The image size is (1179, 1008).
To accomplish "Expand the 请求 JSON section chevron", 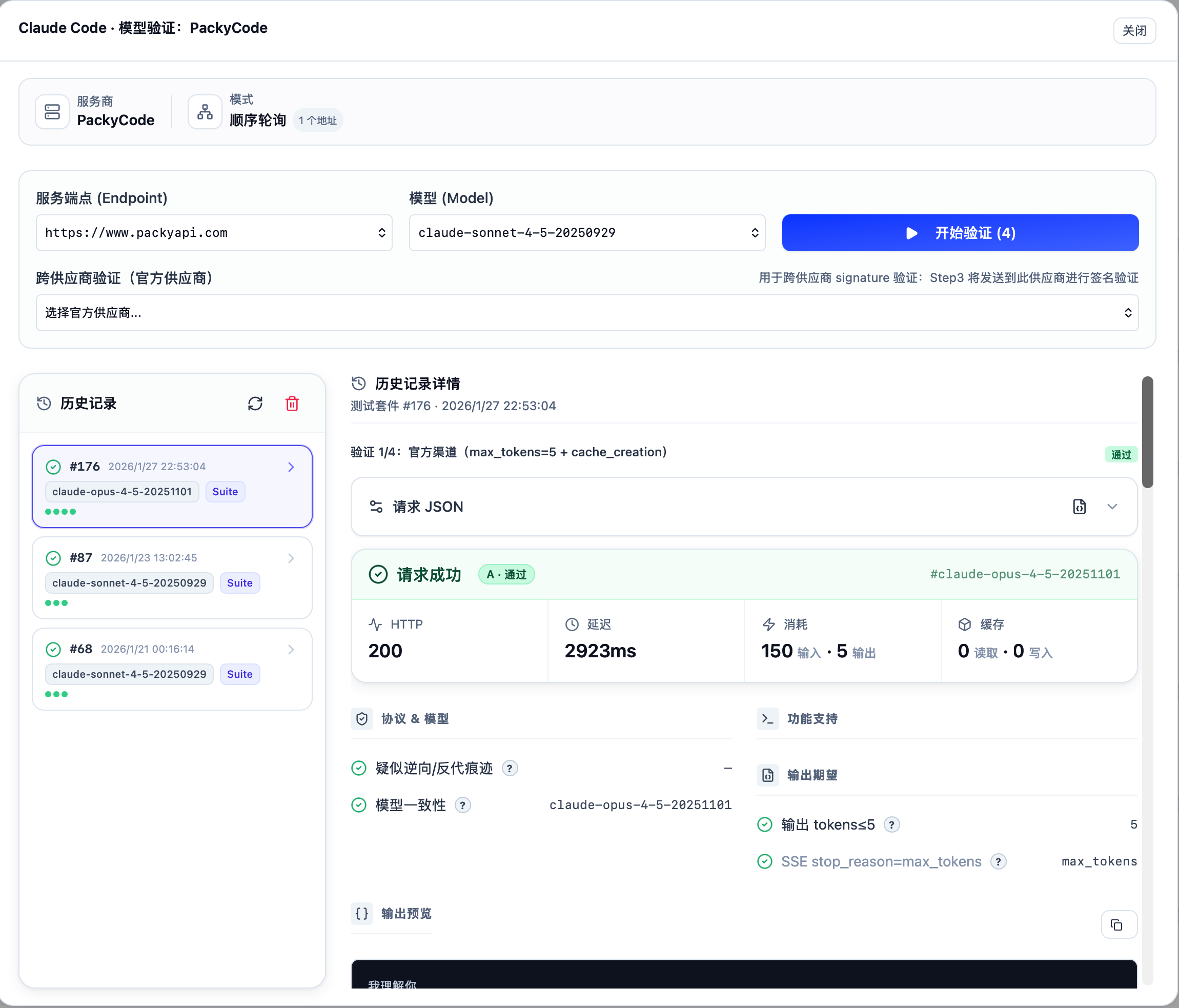I will (x=1112, y=507).
